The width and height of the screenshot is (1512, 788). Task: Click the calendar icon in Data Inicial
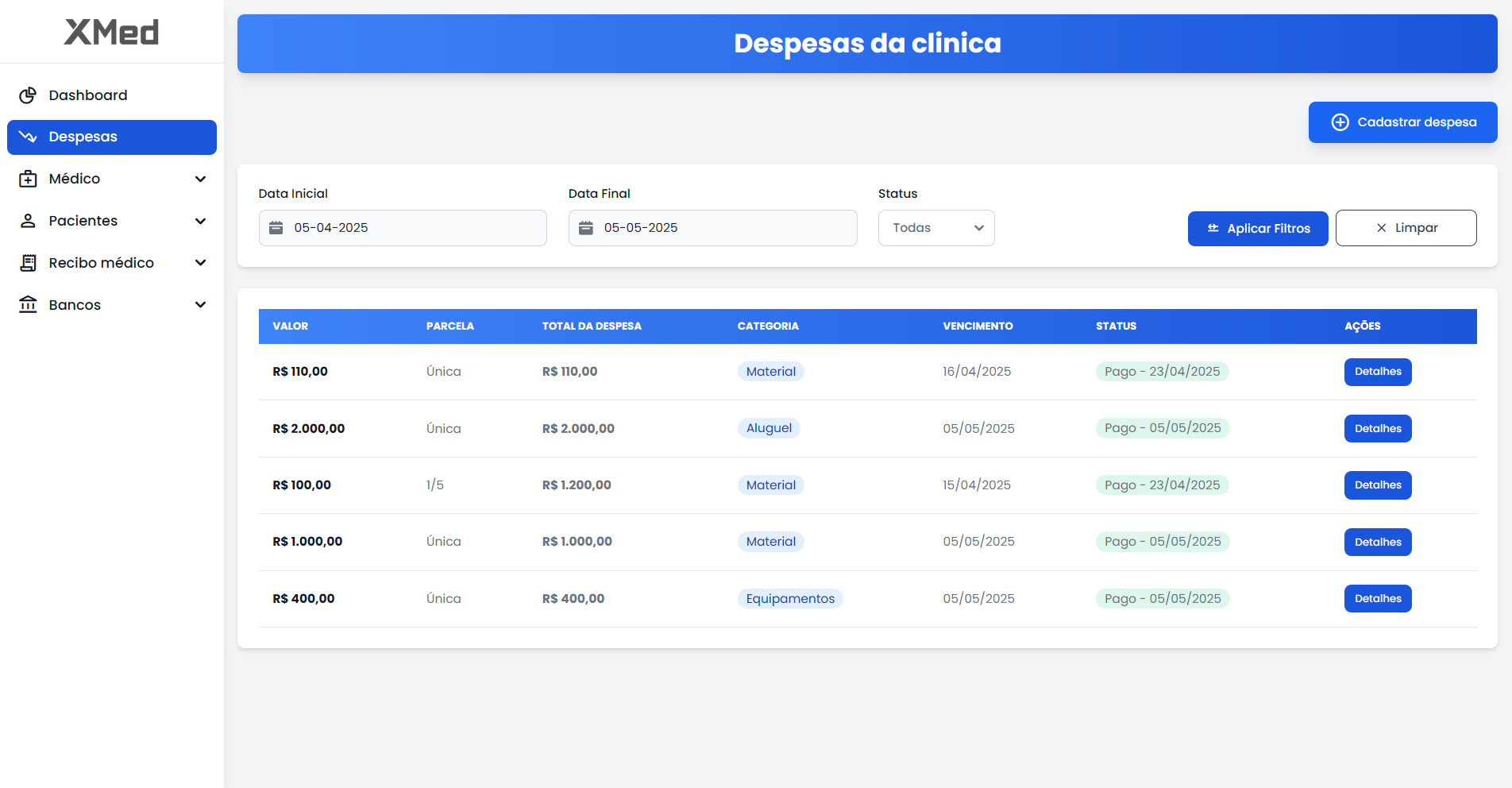[276, 228]
